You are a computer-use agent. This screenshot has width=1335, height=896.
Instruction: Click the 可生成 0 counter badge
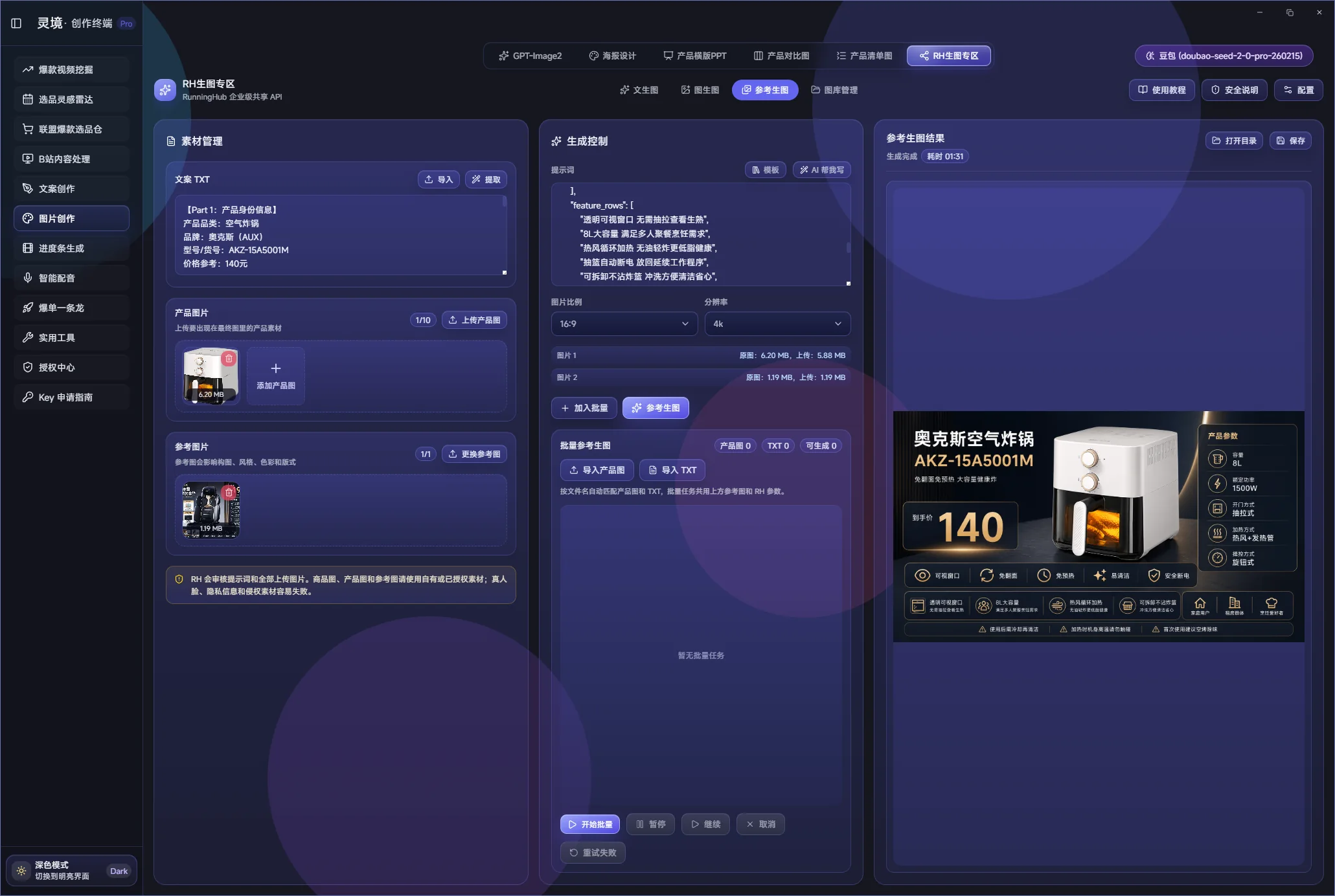click(821, 445)
